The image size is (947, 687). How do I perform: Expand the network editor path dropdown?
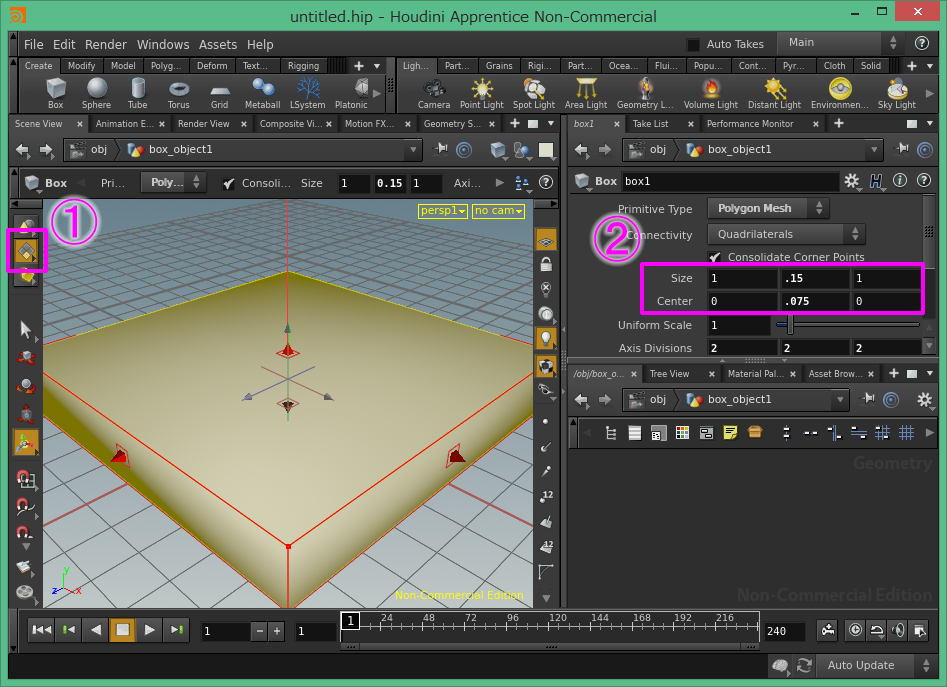[840, 400]
